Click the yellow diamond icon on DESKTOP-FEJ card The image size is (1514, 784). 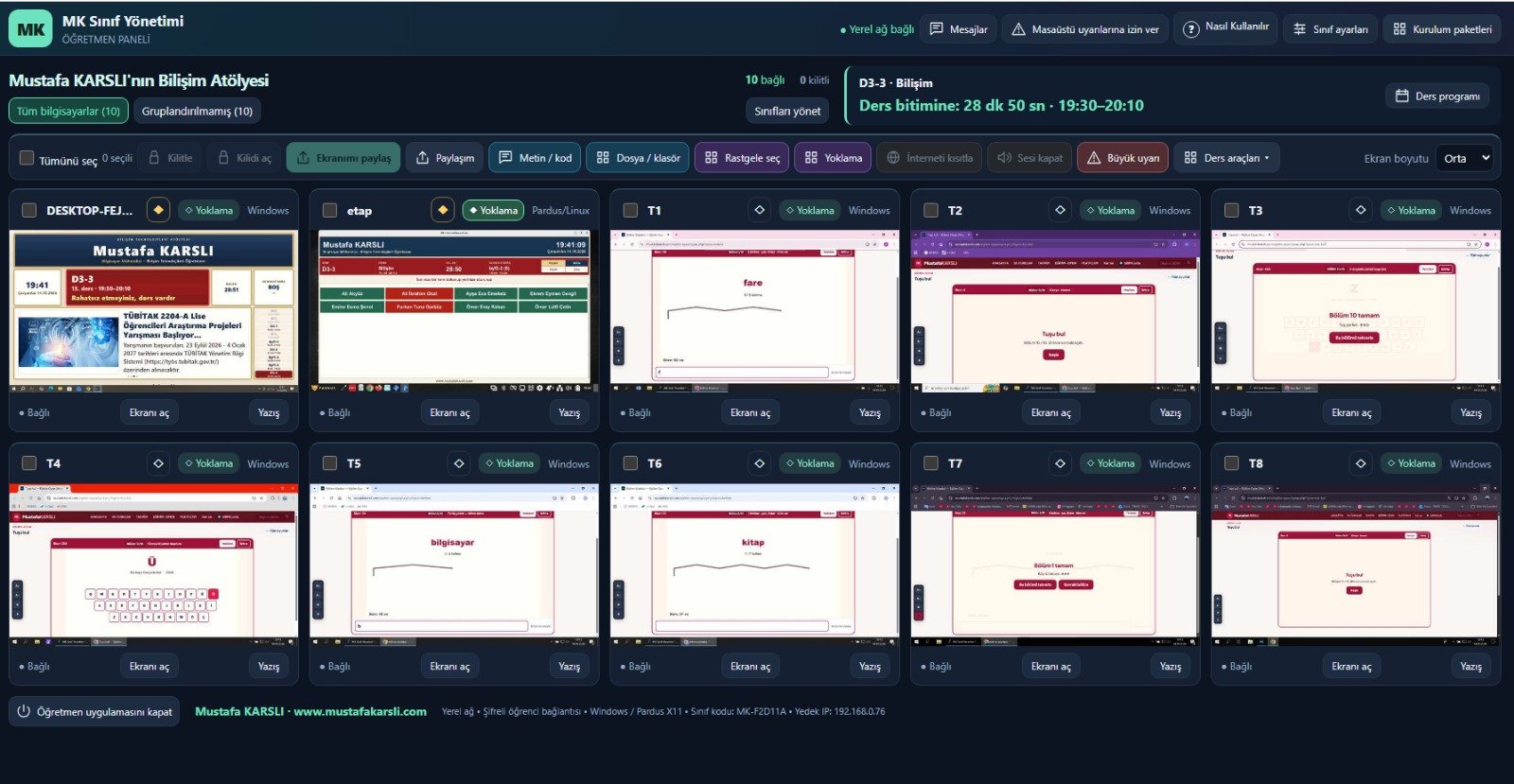point(158,210)
